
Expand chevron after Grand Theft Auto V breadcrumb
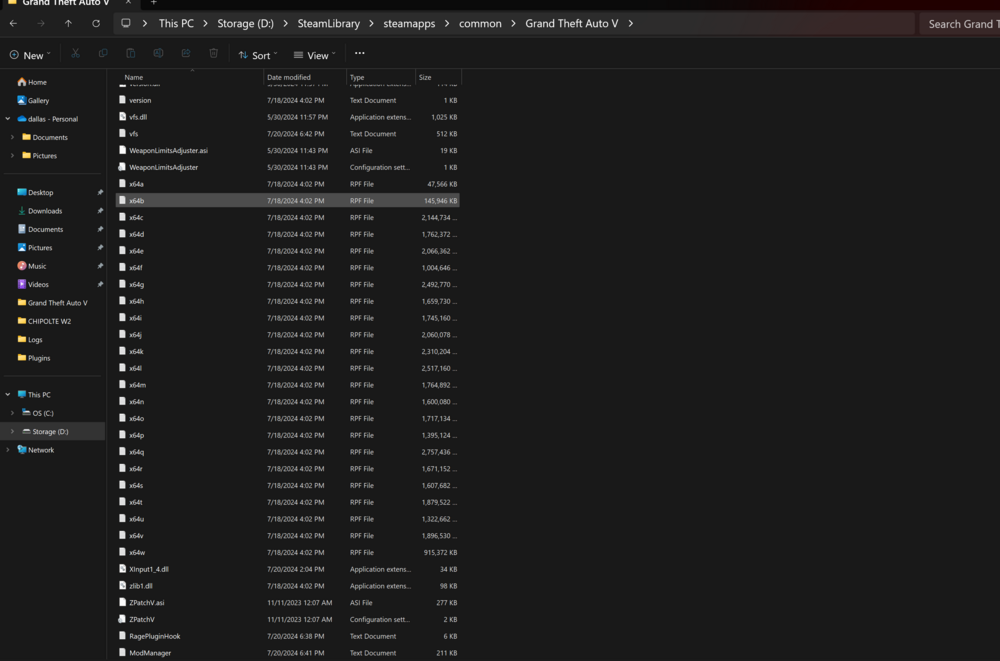pos(631,24)
